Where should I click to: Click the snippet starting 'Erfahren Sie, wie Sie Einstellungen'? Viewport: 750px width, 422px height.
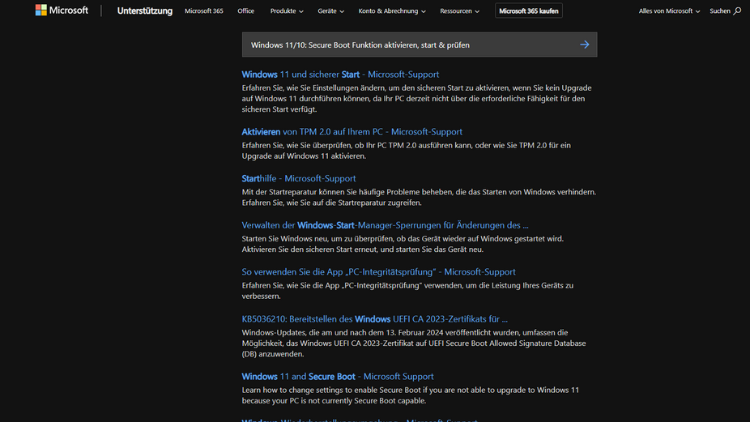416,99
